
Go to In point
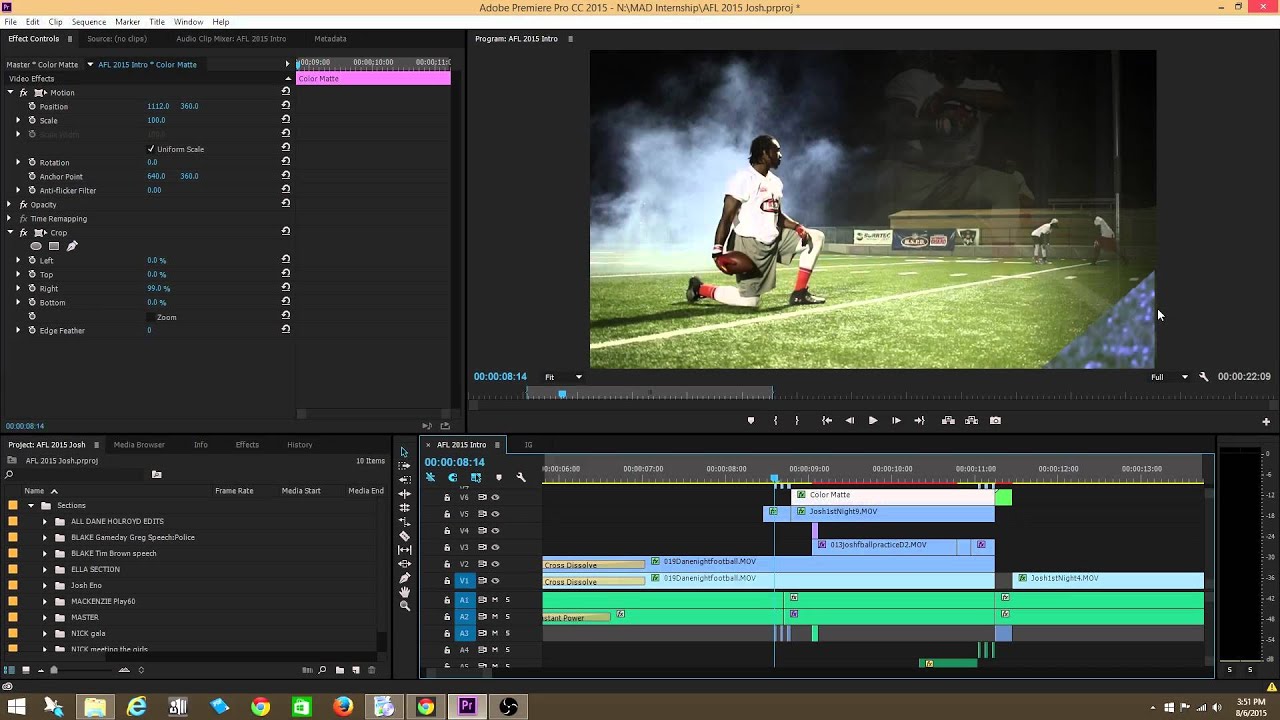826,421
